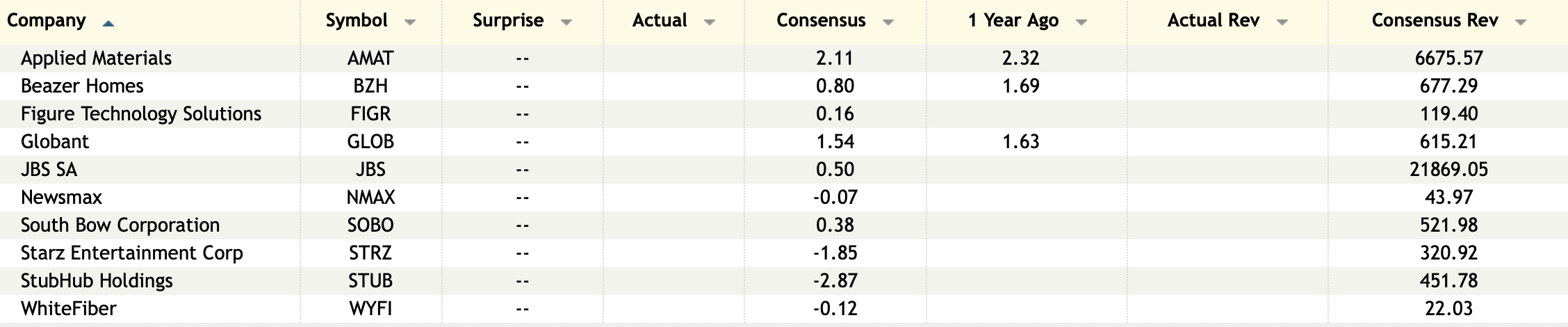Click the Company ascending sort arrow
Image resolution: width=1568 pixels, height=327 pixels.
pyautogui.click(x=108, y=23)
